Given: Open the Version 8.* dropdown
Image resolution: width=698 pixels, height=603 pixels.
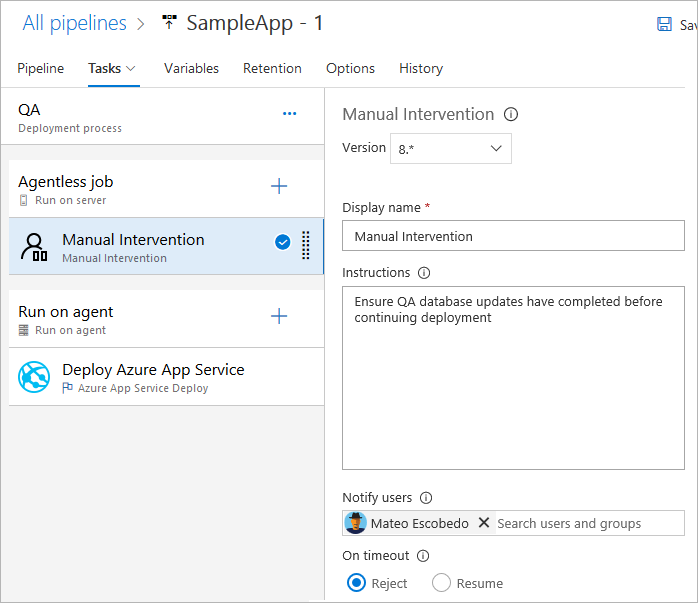Looking at the screenshot, I should click(x=450, y=149).
